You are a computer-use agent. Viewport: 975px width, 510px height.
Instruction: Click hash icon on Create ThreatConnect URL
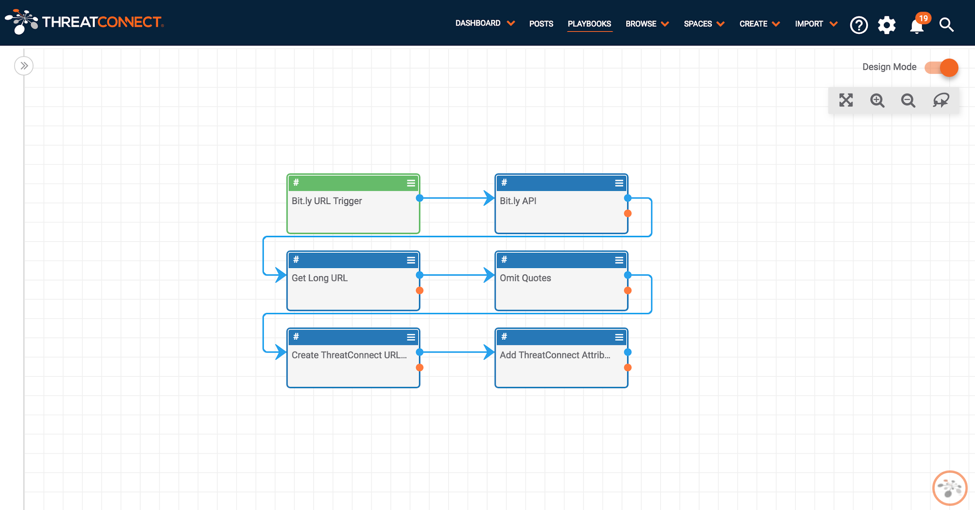(x=296, y=336)
